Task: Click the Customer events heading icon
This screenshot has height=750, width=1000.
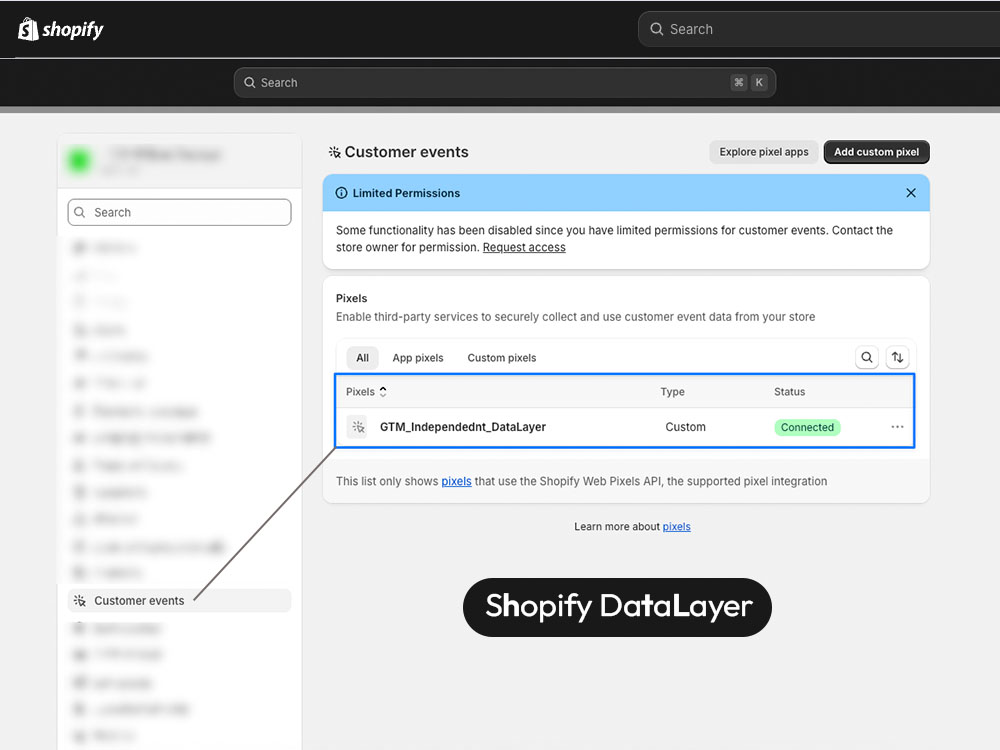Action: (334, 152)
